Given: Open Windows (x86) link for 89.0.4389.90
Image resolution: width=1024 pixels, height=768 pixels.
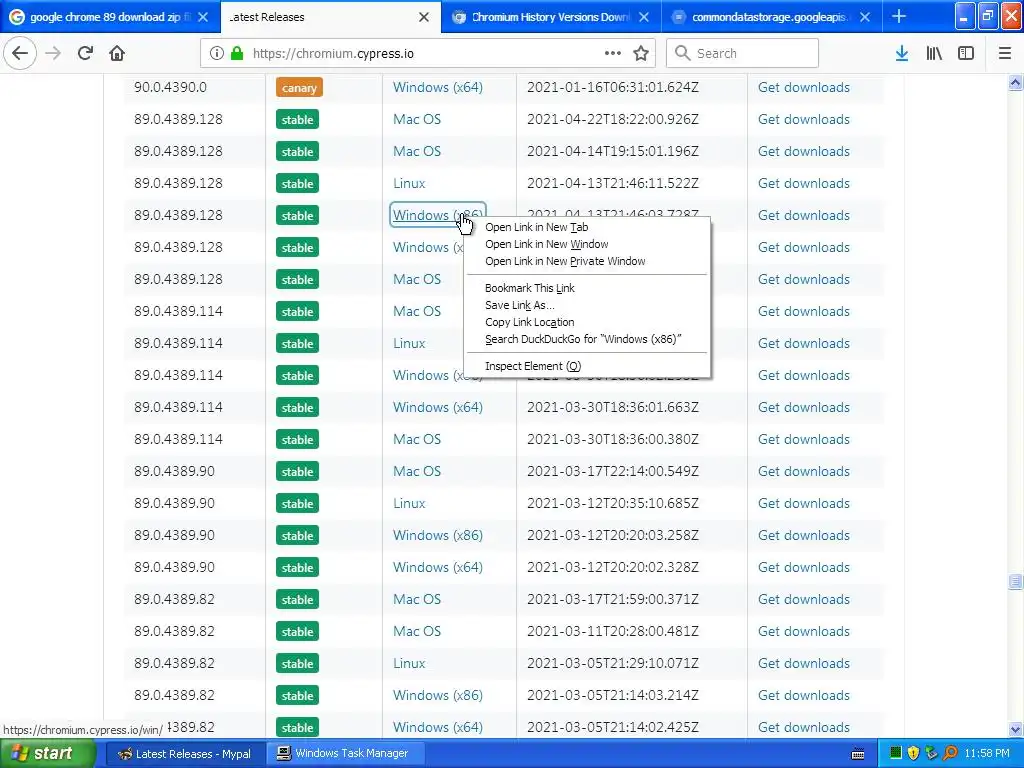Looking at the screenshot, I should [x=438, y=536].
